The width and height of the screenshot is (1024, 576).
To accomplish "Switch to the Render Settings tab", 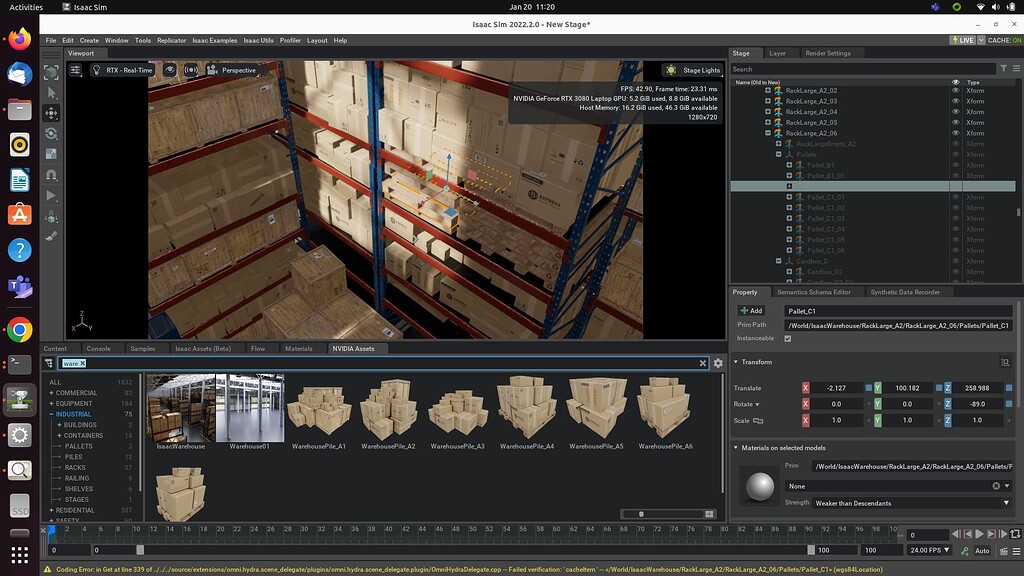I will point(827,53).
